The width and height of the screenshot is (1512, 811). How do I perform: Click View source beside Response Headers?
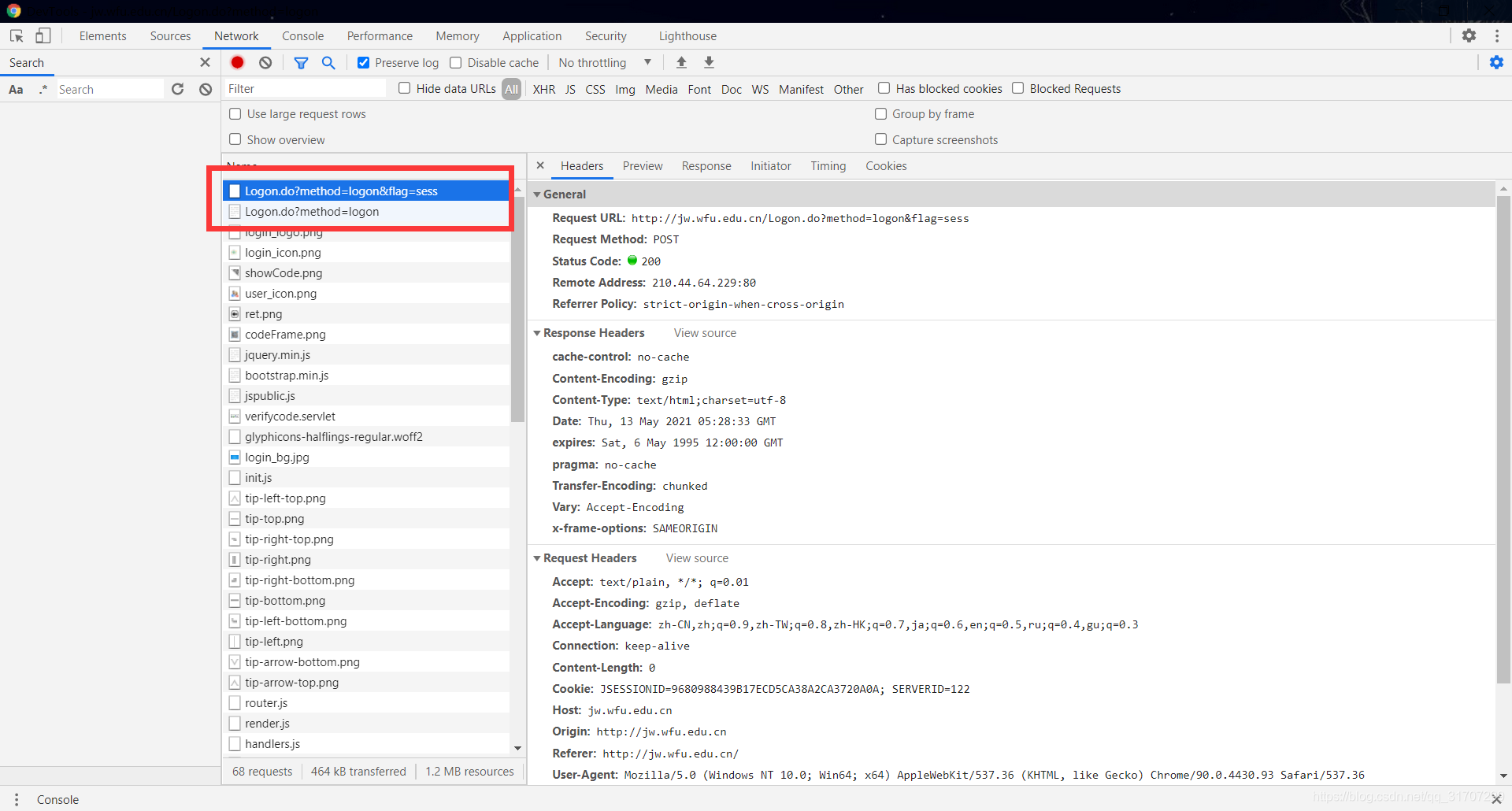tap(705, 333)
